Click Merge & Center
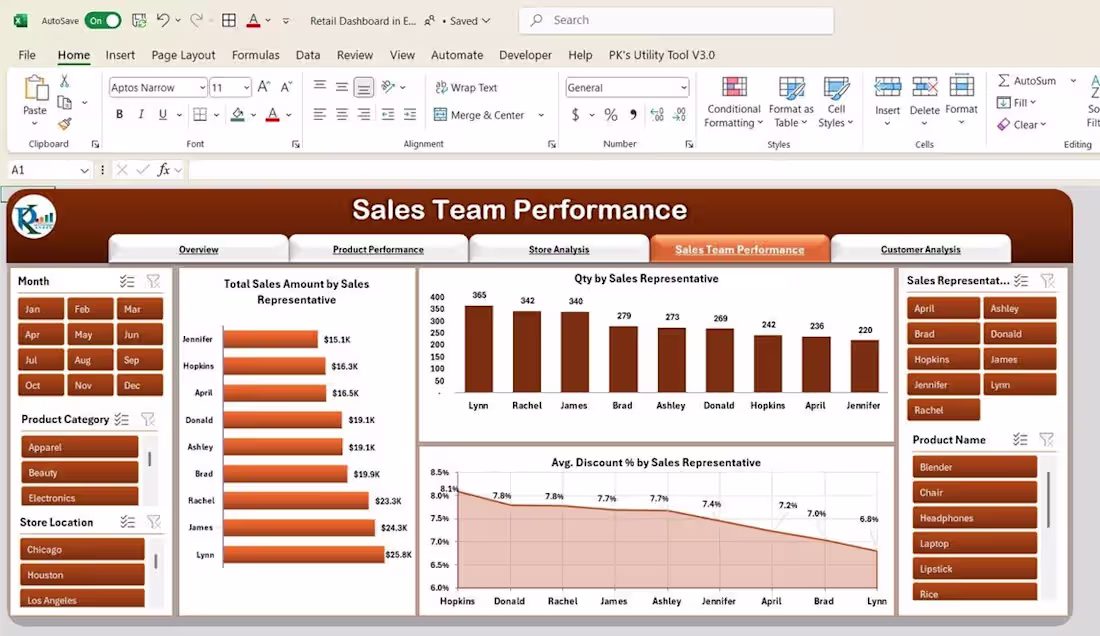 tap(480, 115)
